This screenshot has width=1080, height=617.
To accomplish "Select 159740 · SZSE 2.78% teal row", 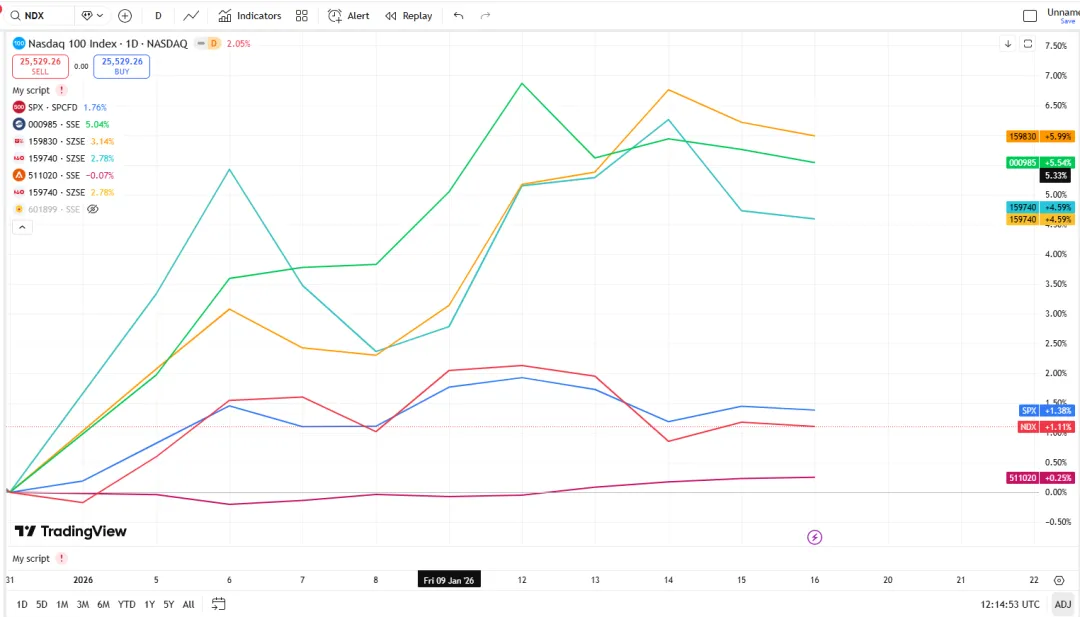I will [63, 158].
